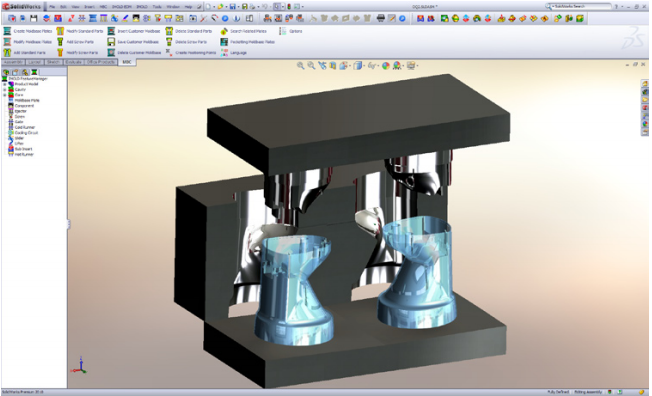Image resolution: width=652 pixels, height=396 pixels.
Task: Click Pocketing Moldbase Plates icon
Action: (x=224, y=42)
